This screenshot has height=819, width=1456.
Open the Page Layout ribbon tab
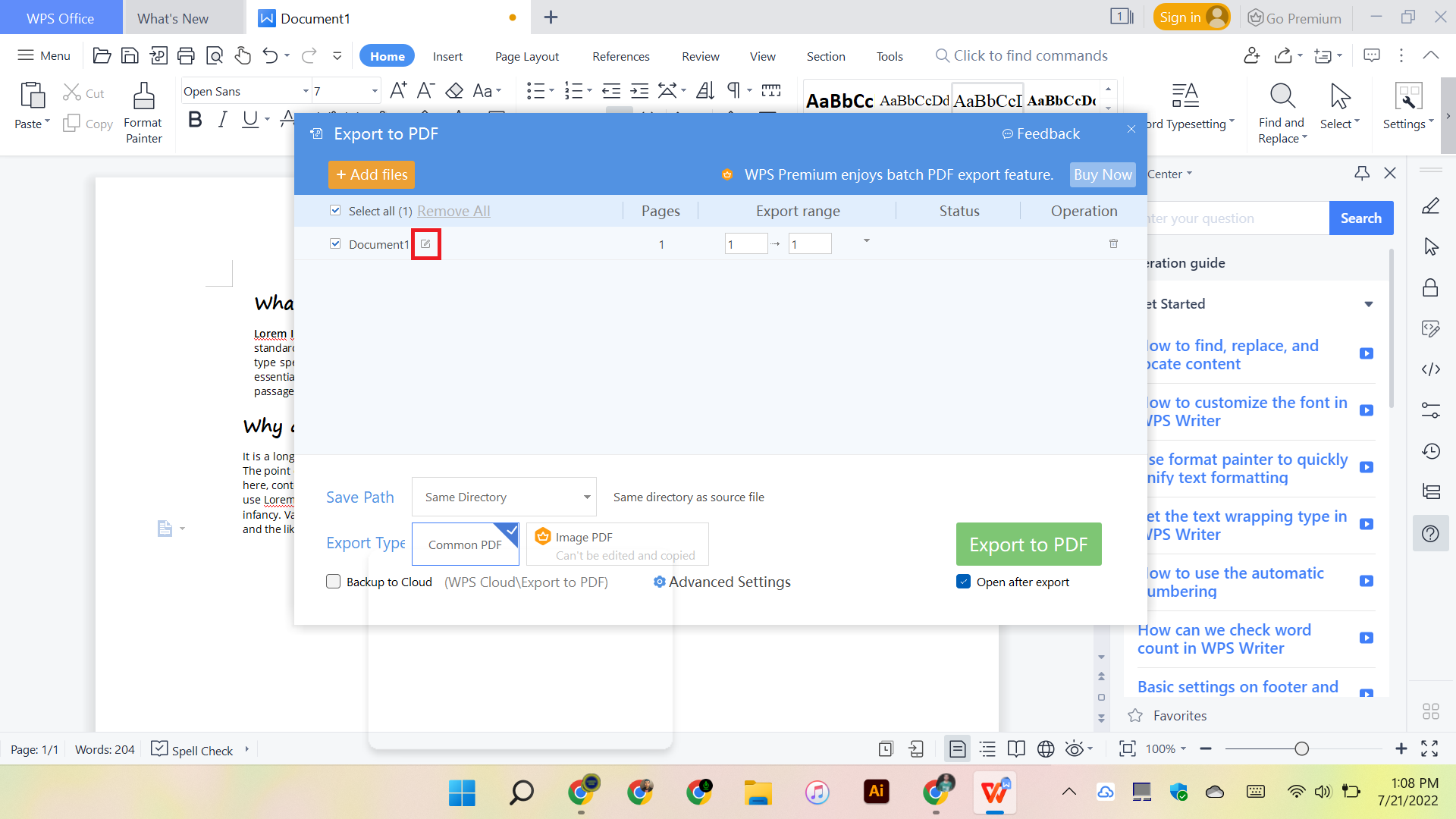(x=527, y=56)
